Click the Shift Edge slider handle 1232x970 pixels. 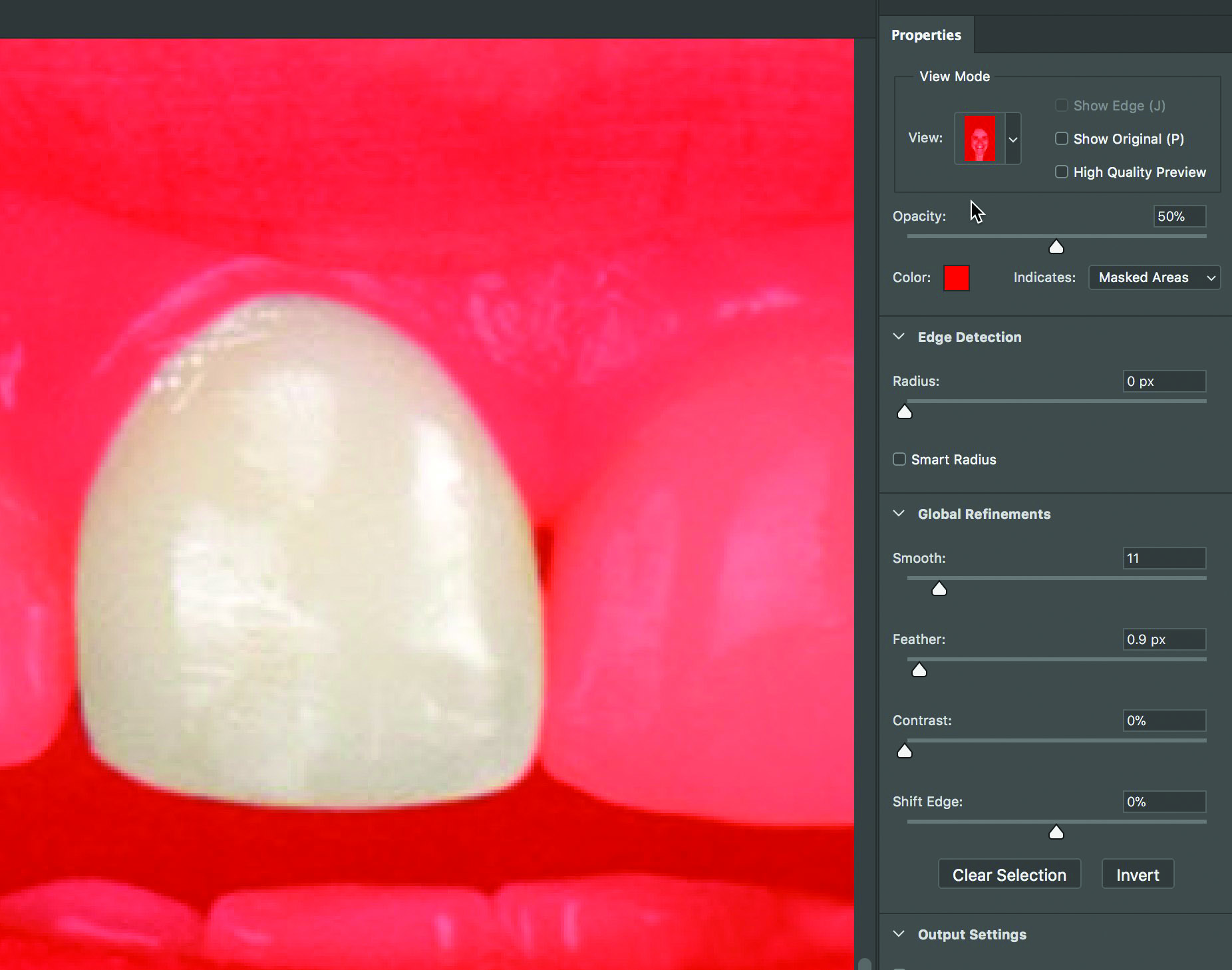pyautogui.click(x=1056, y=833)
